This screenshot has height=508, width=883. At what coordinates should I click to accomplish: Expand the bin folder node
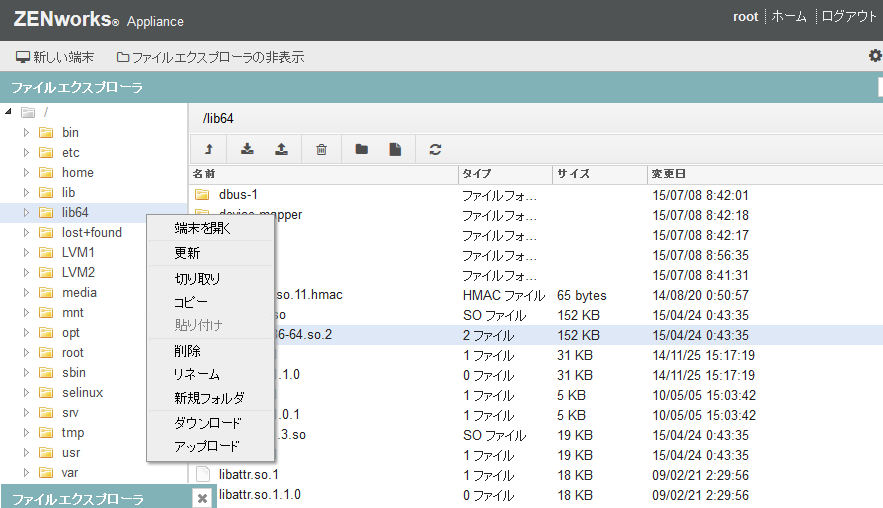(26, 132)
